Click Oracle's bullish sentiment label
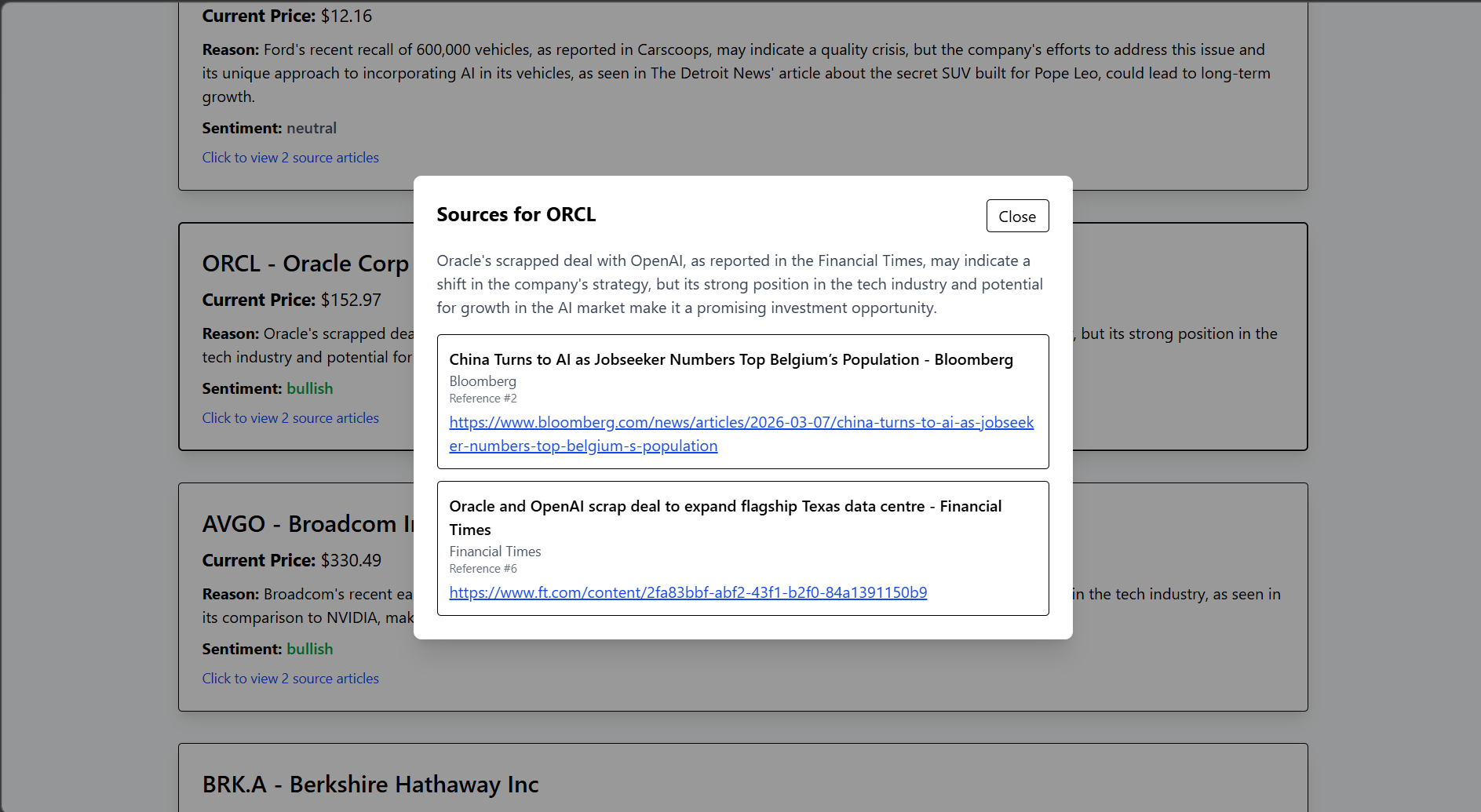The height and width of the screenshot is (812, 1481). 309,388
